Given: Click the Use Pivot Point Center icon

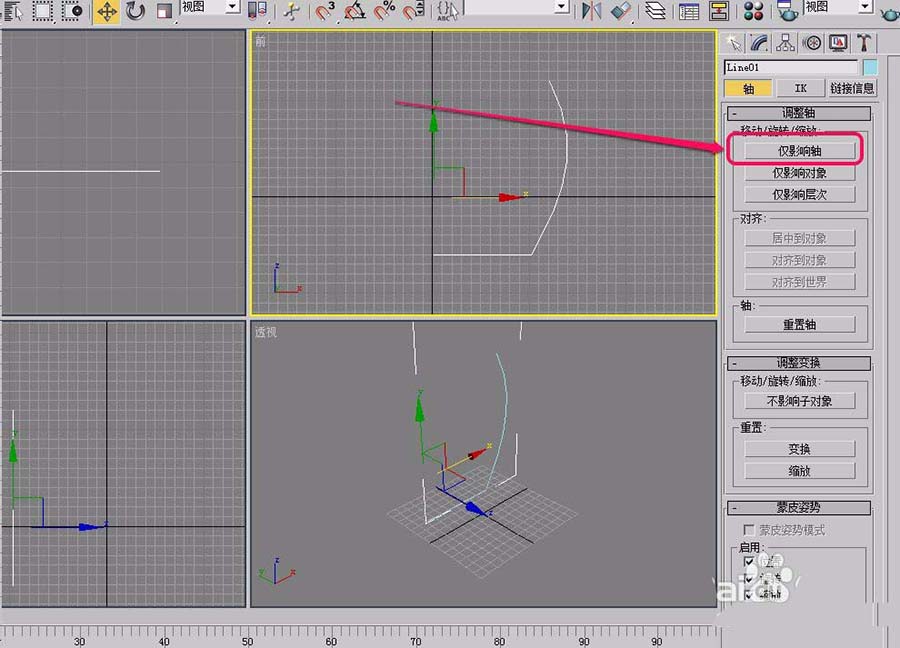Looking at the screenshot, I should click(258, 10).
